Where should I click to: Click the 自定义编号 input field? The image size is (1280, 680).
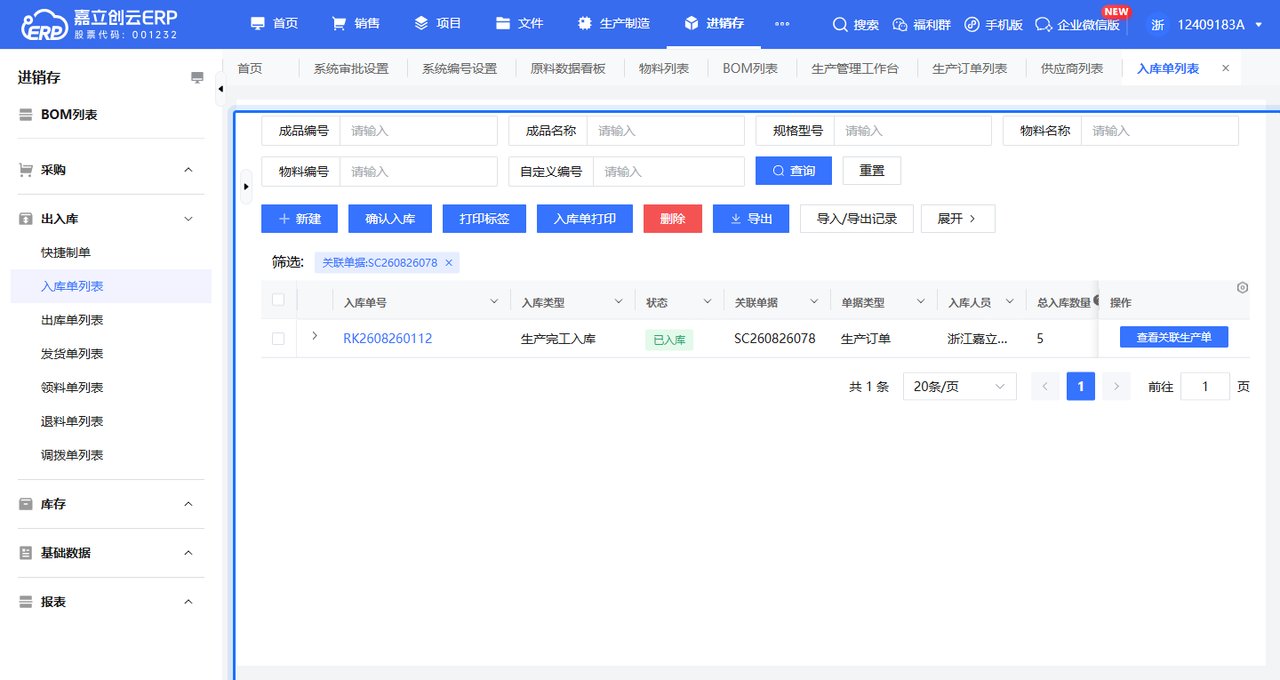point(668,171)
